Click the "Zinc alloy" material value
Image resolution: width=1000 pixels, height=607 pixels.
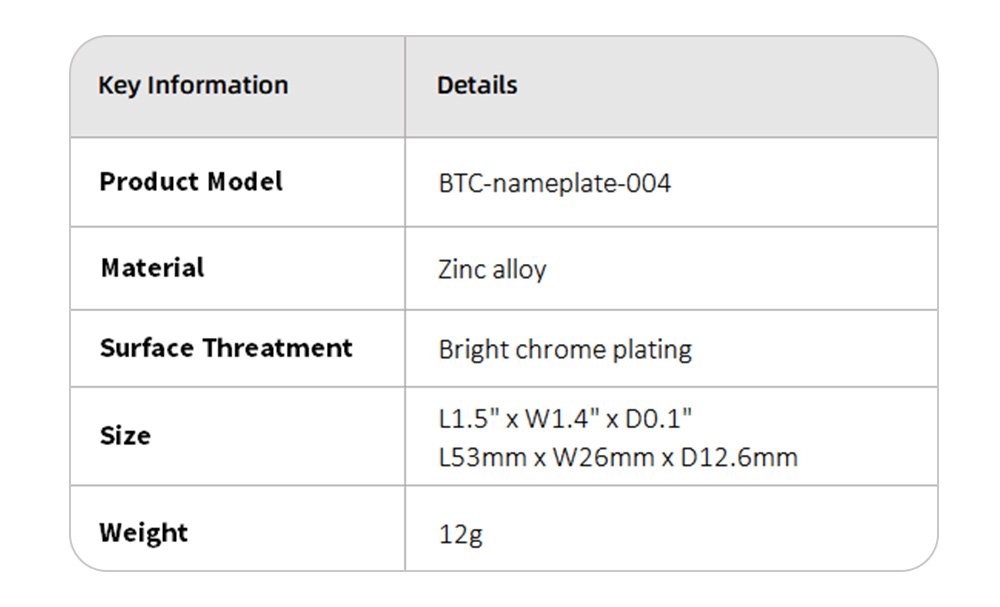(x=492, y=270)
